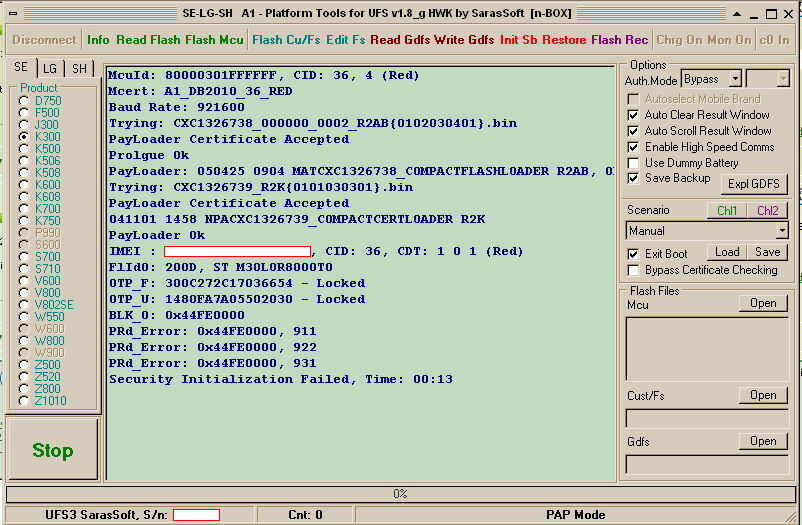Click the Gdfs file field
Screen dimensions: 802x525
pos(707,465)
